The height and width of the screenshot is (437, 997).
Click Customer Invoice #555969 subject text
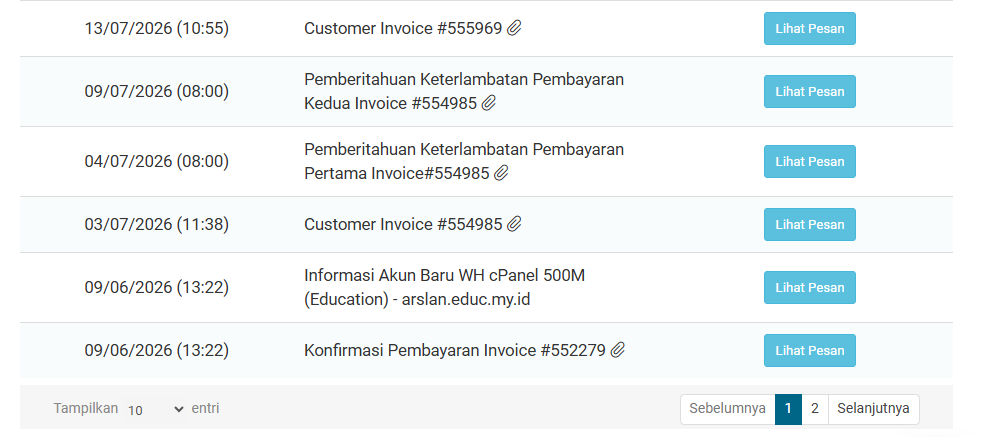point(403,28)
